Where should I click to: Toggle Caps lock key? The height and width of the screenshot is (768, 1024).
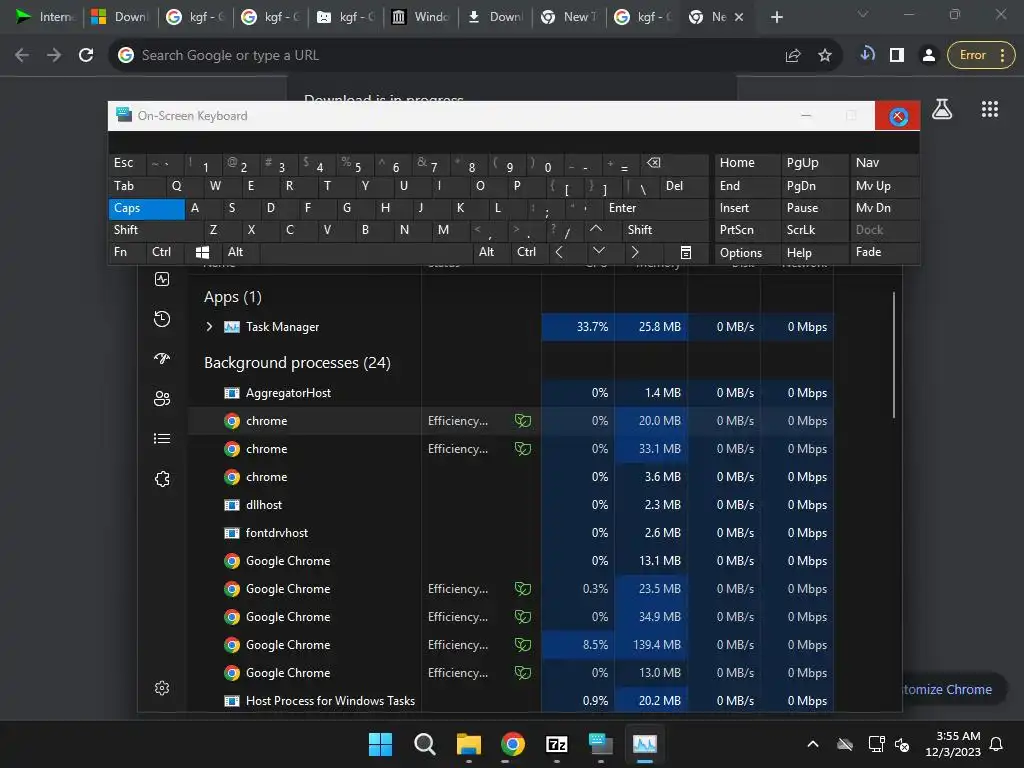click(x=146, y=208)
